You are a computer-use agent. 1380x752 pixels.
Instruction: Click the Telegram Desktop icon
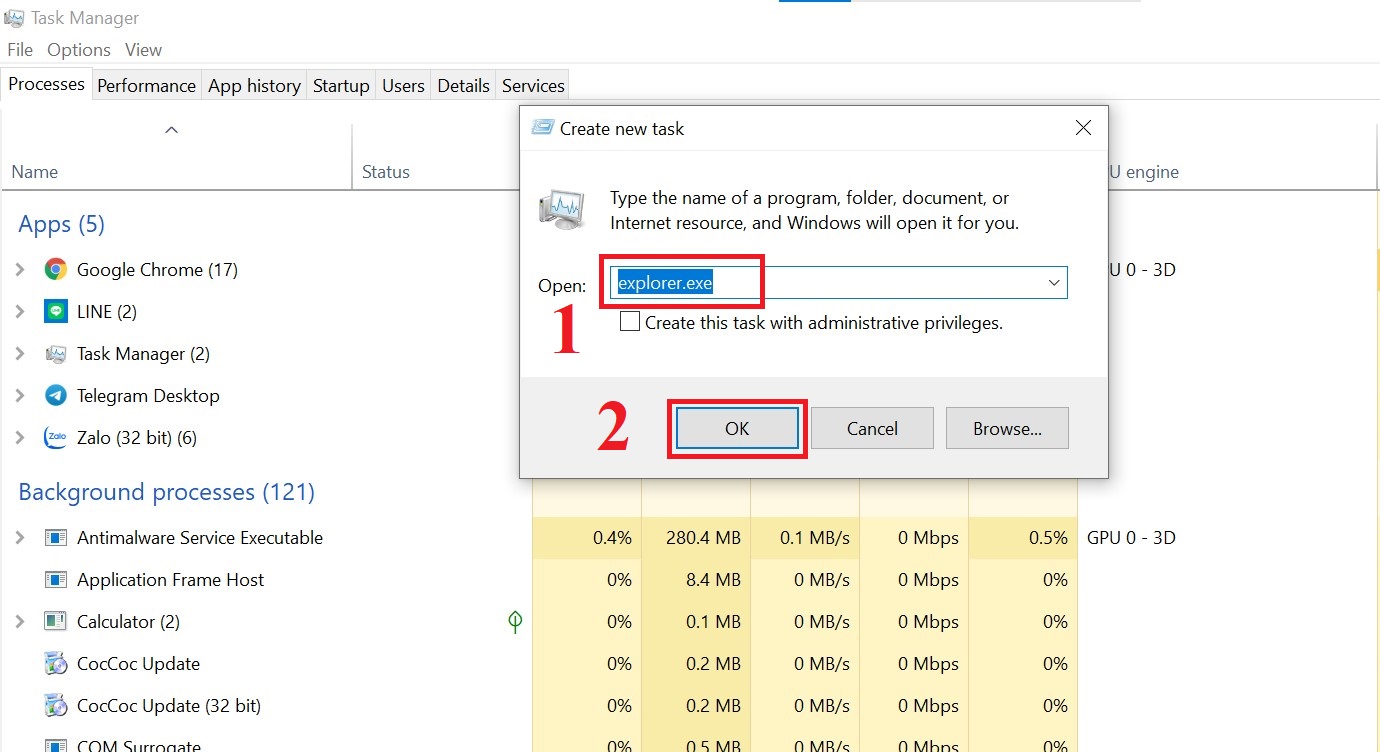[56, 395]
